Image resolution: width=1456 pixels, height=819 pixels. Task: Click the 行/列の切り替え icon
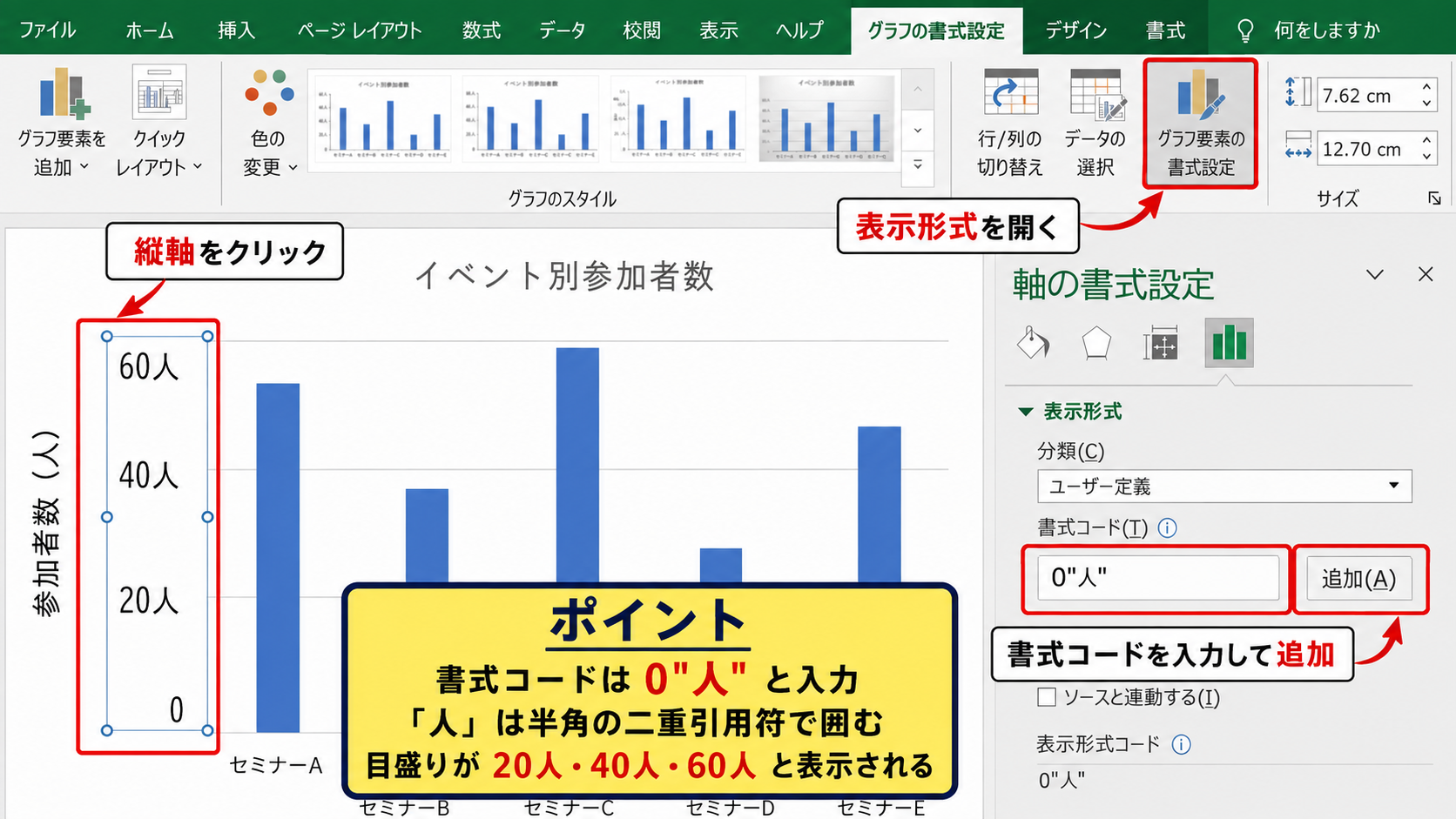tap(1010, 93)
